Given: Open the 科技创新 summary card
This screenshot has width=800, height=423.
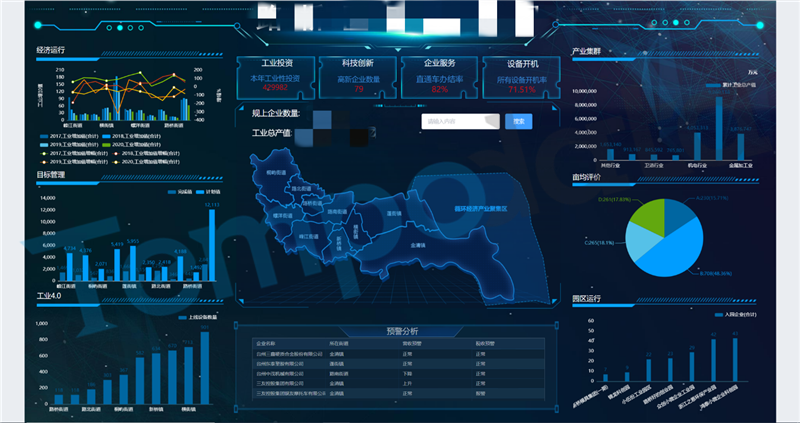Looking at the screenshot, I should click(358, 76).
